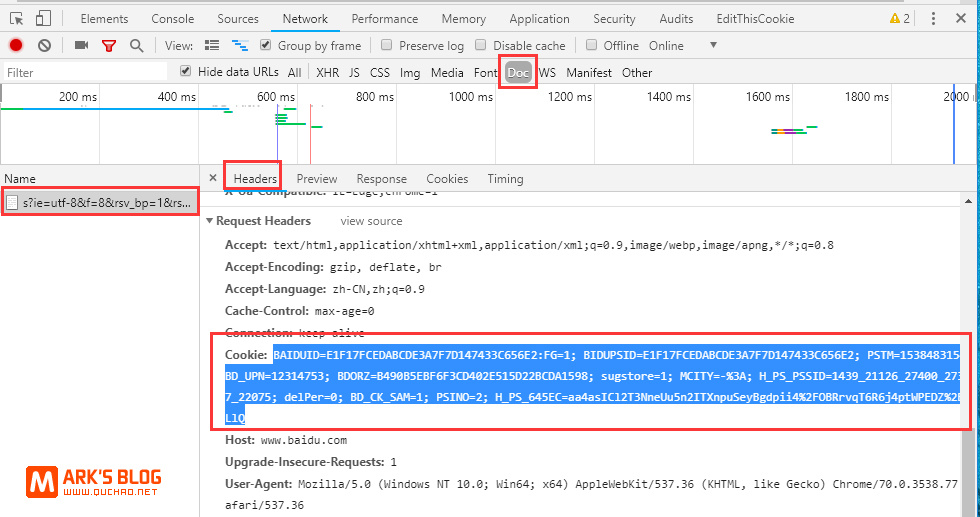980x517 pixels.
Task: Toggle the Hide data URLs checkbox
Action: [185, 71]
